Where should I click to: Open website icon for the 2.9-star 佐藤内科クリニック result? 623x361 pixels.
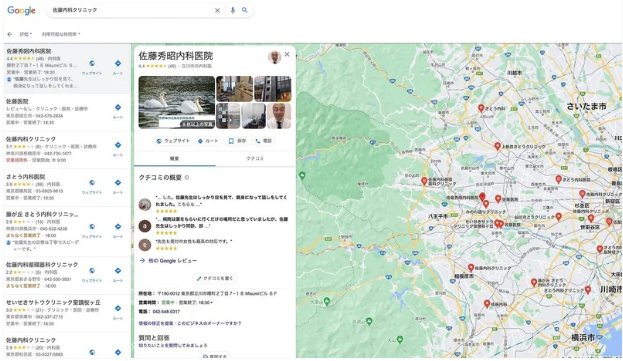pyautogui.click(x=92, y=352)
